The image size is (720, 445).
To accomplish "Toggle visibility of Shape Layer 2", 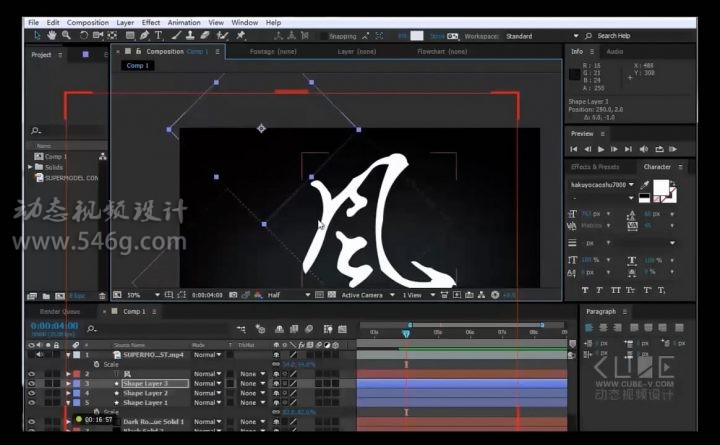I will click(x=31, y=393).
